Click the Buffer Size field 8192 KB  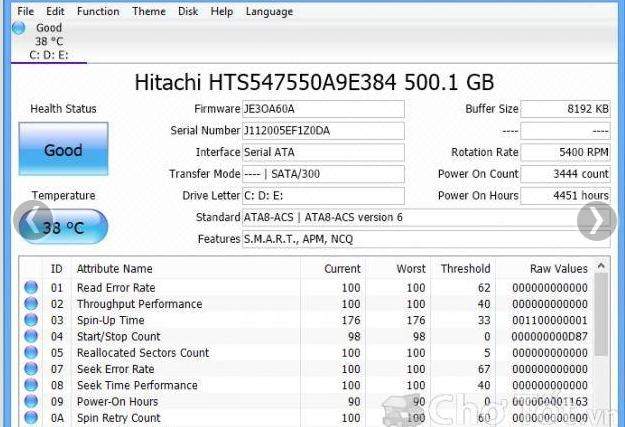[x=566, y=109]
